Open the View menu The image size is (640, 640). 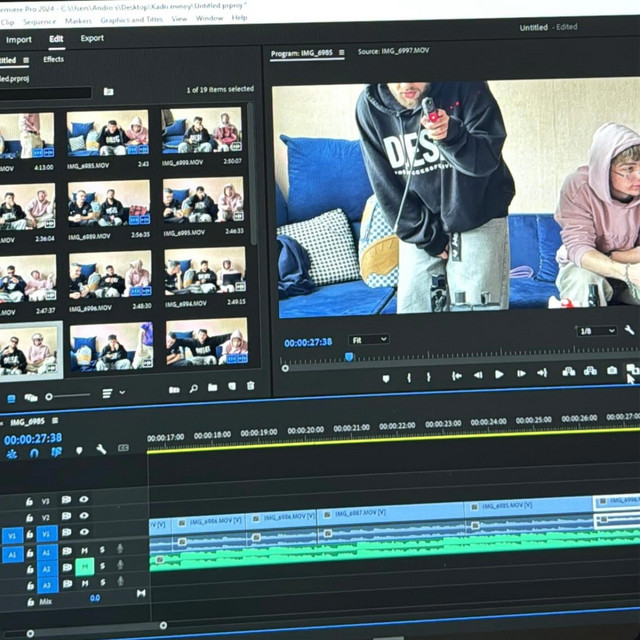tap(179, 19)
